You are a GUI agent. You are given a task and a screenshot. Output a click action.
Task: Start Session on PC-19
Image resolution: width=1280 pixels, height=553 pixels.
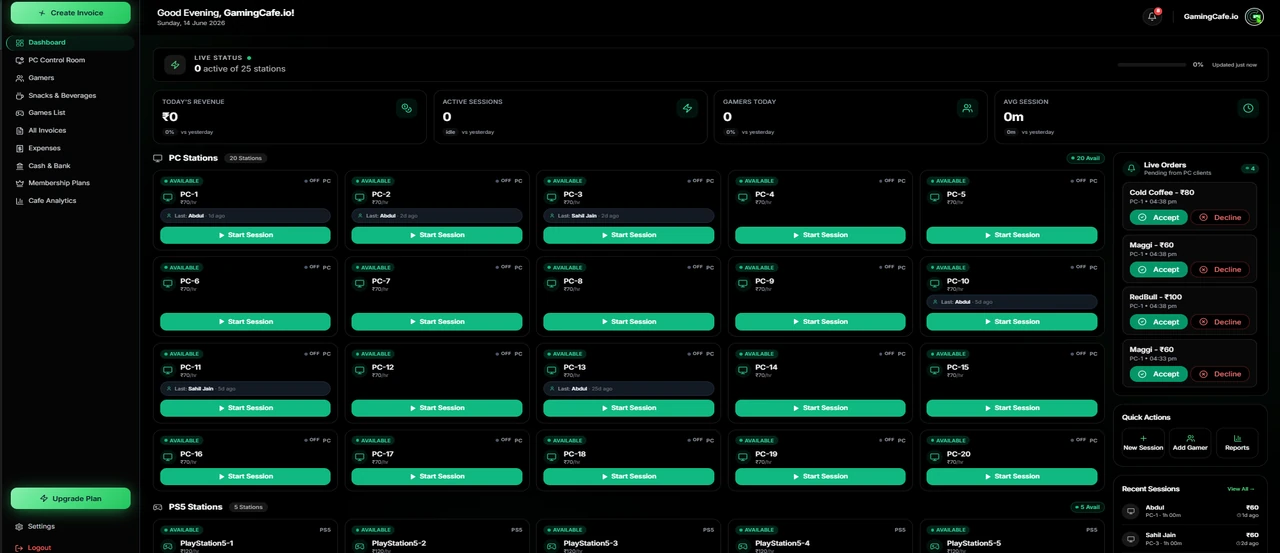coord(820,476)
